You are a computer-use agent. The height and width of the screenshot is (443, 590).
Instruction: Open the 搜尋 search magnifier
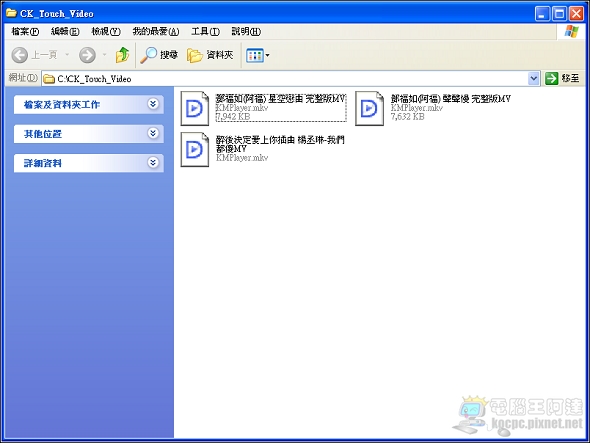click(159, 55)
